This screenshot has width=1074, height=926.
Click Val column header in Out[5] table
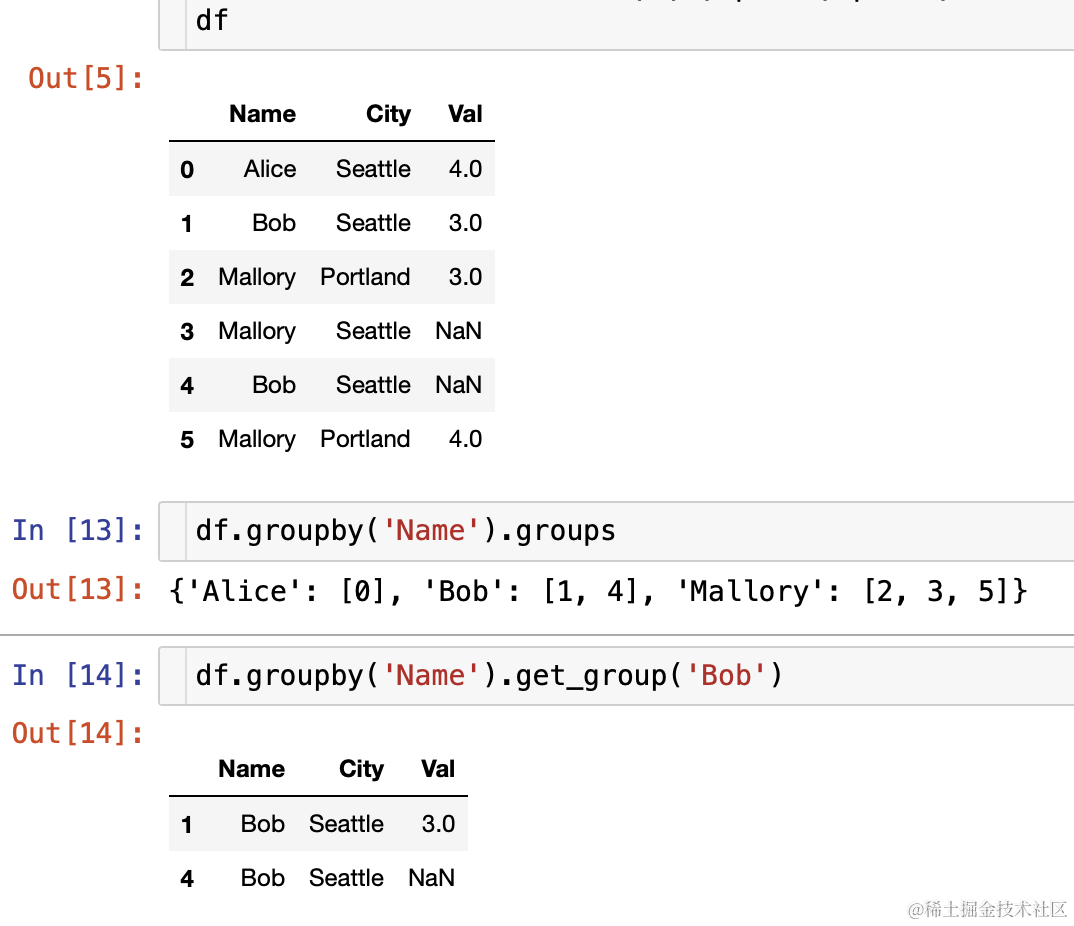465,114
